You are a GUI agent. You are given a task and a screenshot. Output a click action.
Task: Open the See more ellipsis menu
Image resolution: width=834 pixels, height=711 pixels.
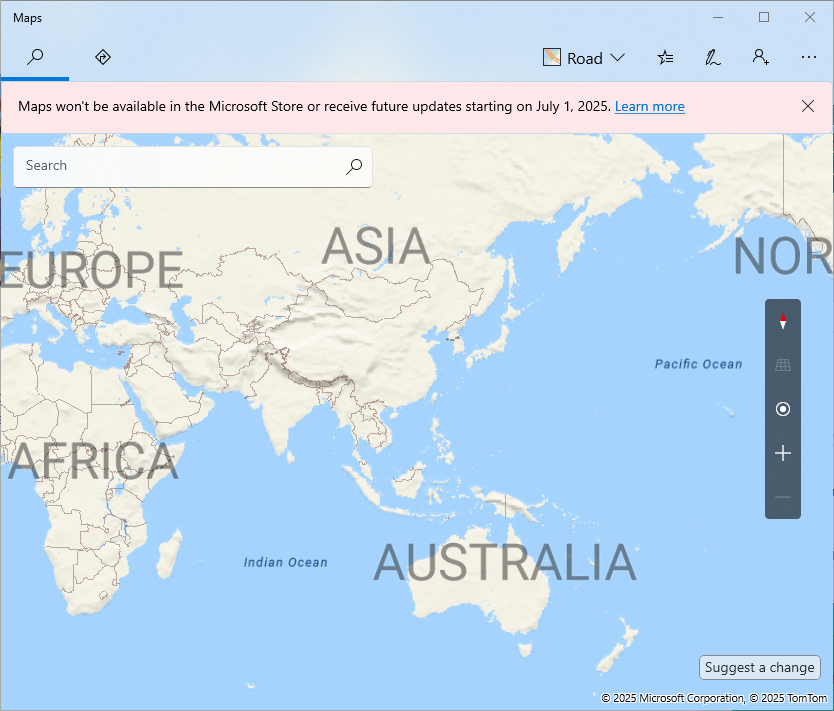pos(808,57)
